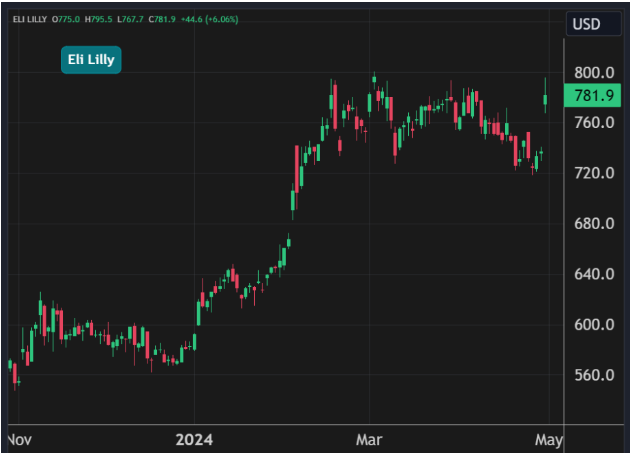630x453 pixels.
Task: Click the current price tag 781.9
Action: (x=593, y=96)
